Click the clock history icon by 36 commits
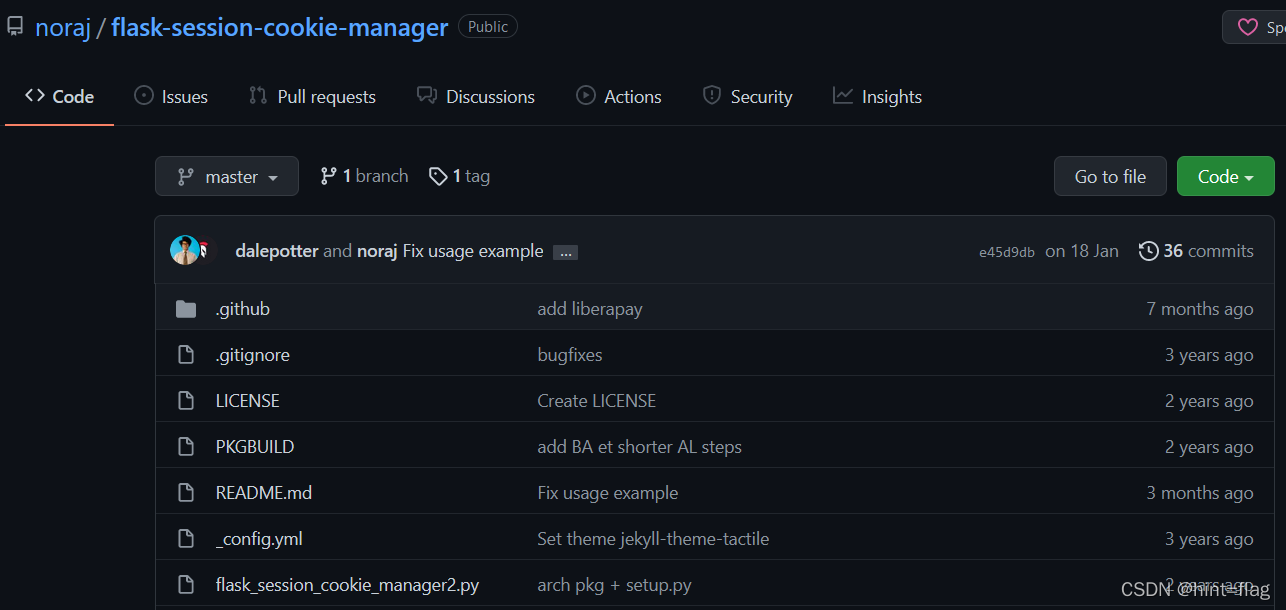This screenshot has width=1286, height=610. point(1149,251)
